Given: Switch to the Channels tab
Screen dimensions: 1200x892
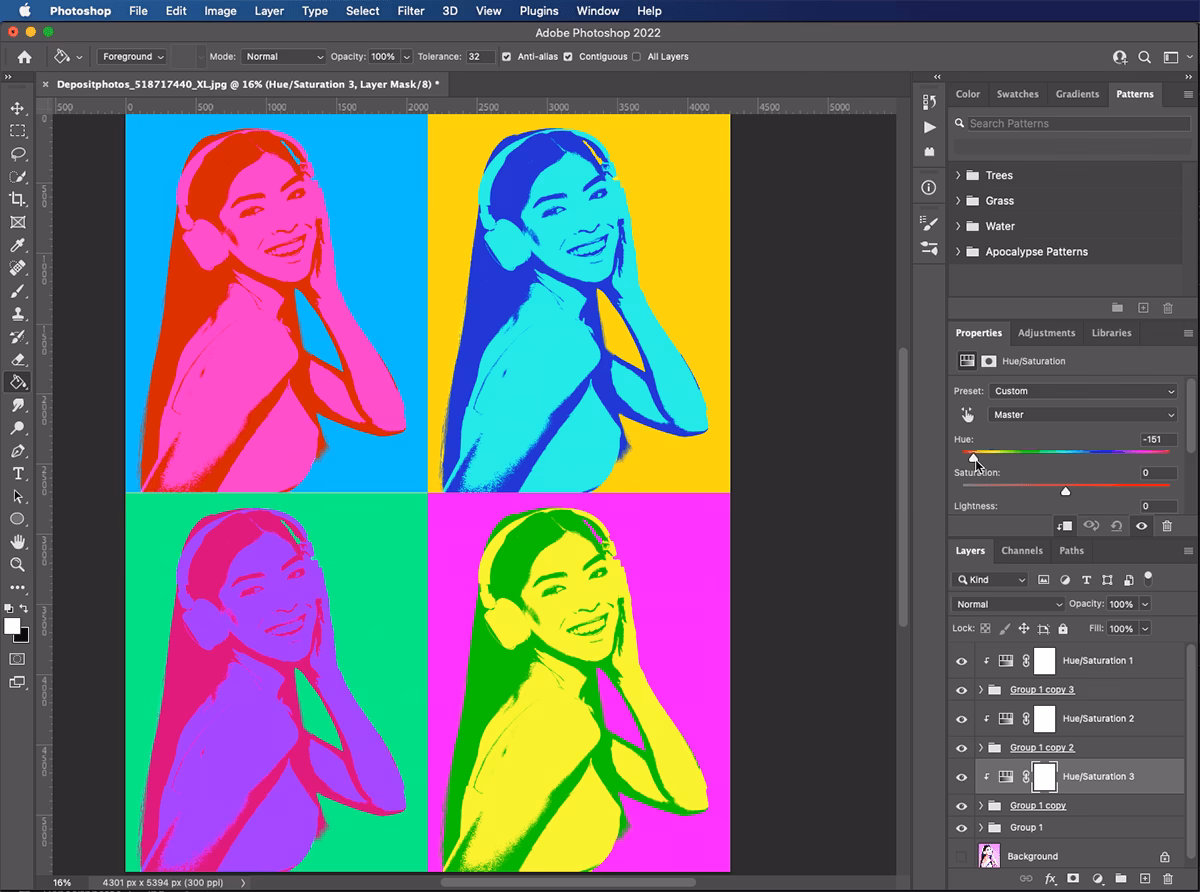Looking at the screenshot, I should [1022, 551].
